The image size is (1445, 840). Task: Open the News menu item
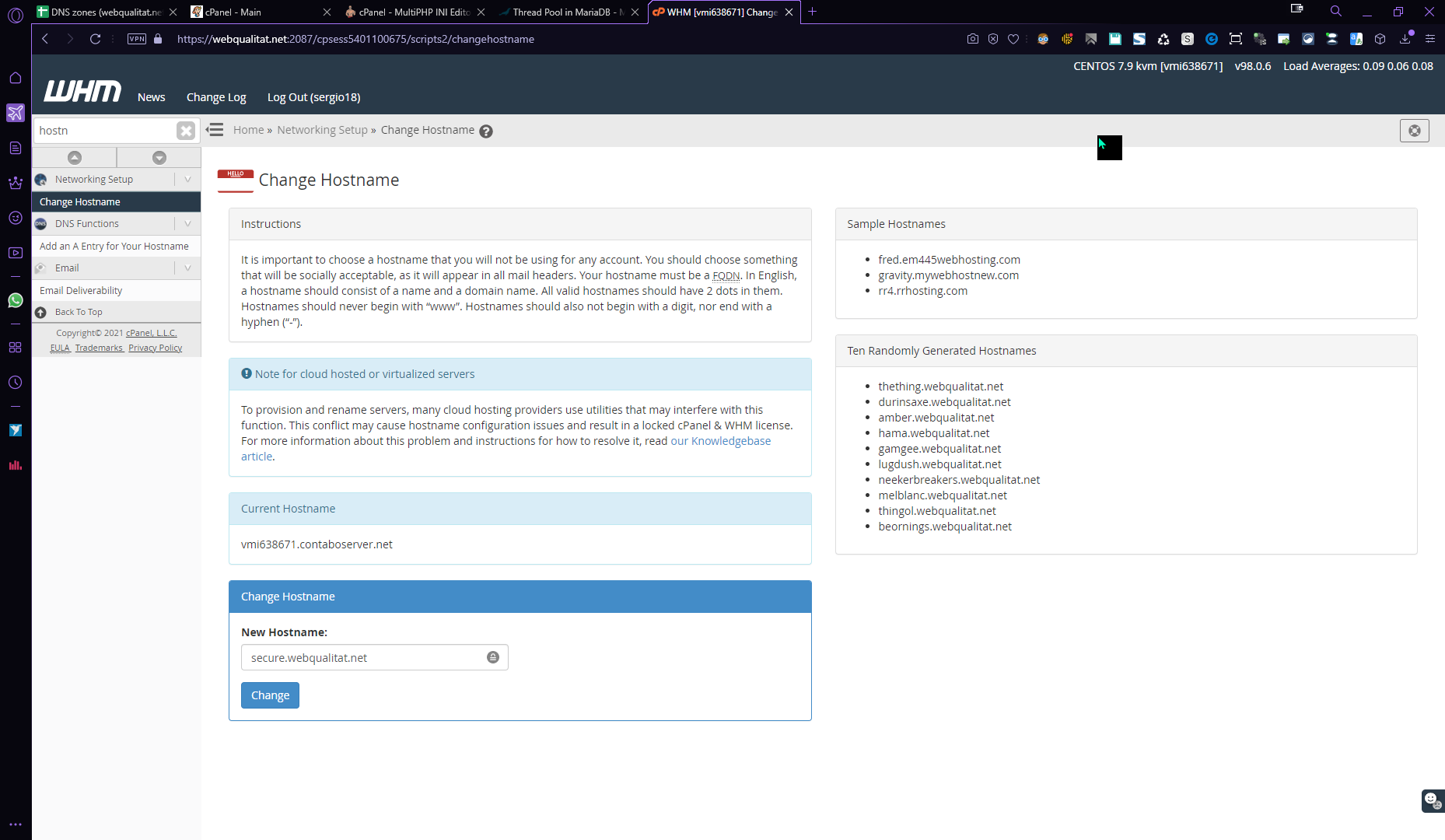click(152, 97)
